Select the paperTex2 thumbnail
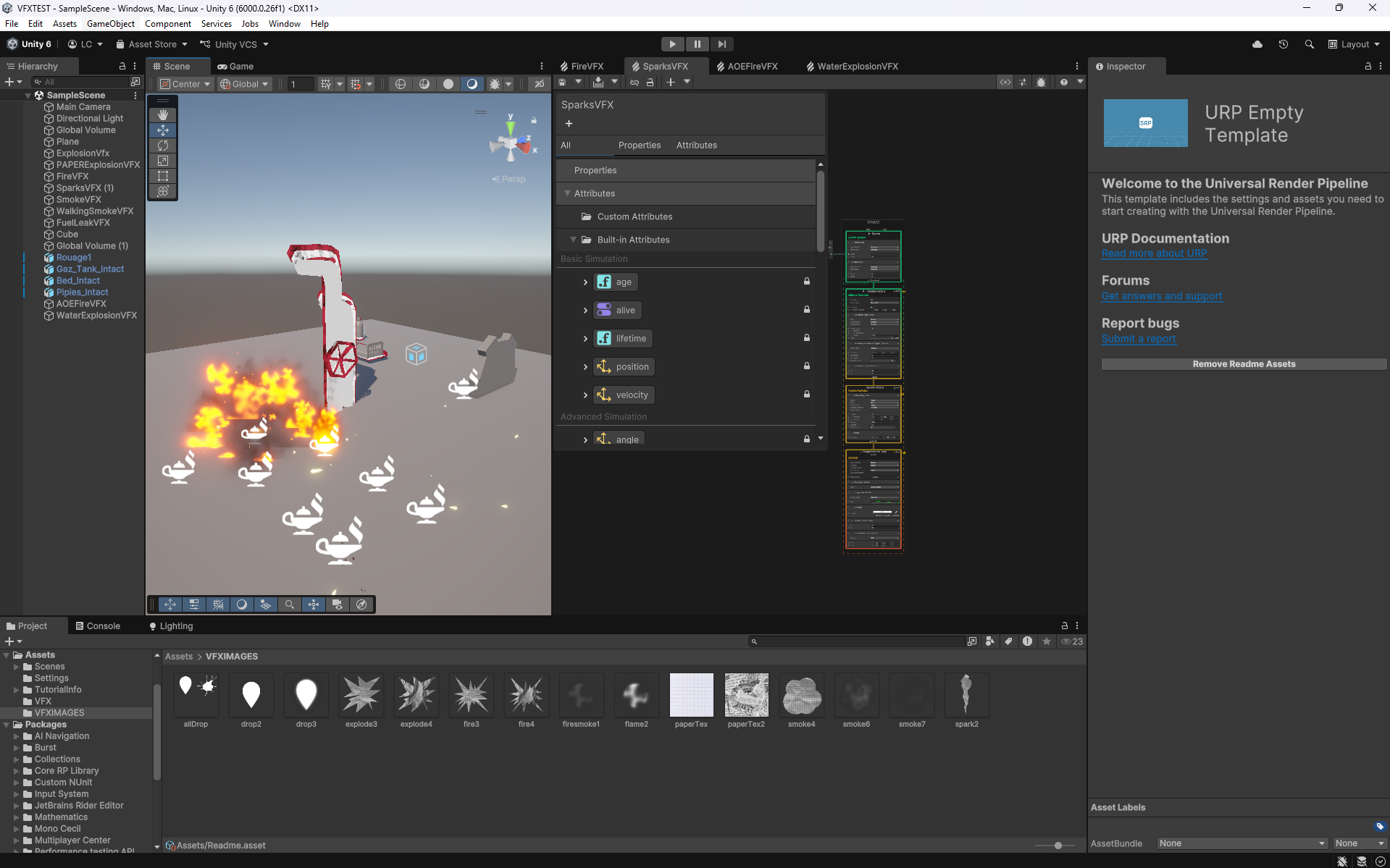The image size is (1390, 868). 746,695
